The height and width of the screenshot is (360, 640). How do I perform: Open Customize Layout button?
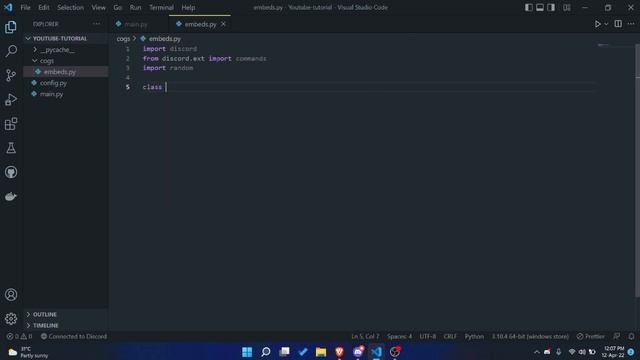tap(567, 7)
